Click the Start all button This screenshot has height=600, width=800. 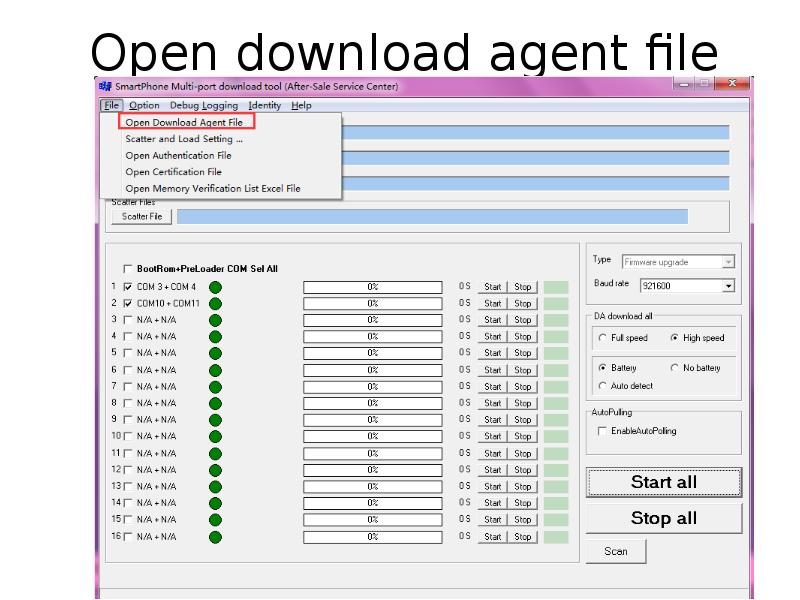pyautogui.click(x=663, y=481)
